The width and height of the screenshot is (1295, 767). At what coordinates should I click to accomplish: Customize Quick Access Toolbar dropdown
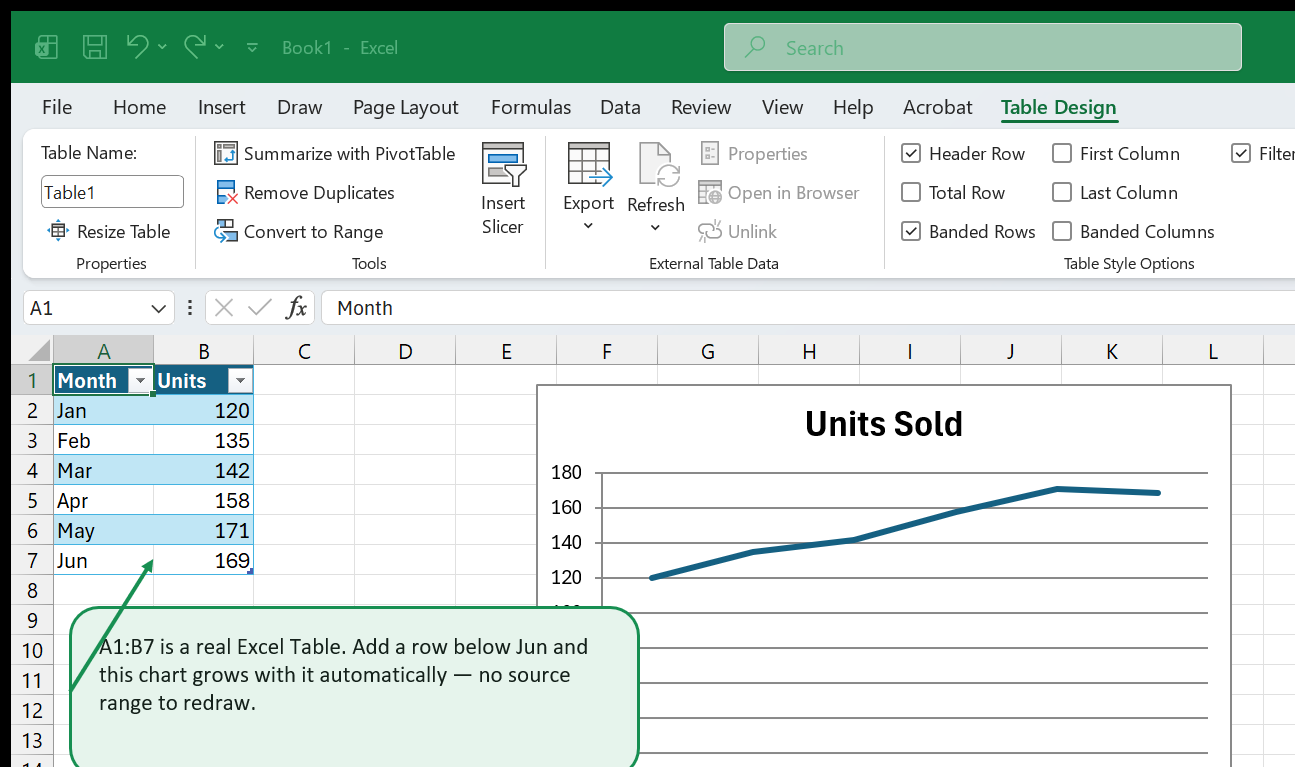[x=252, y=47]
